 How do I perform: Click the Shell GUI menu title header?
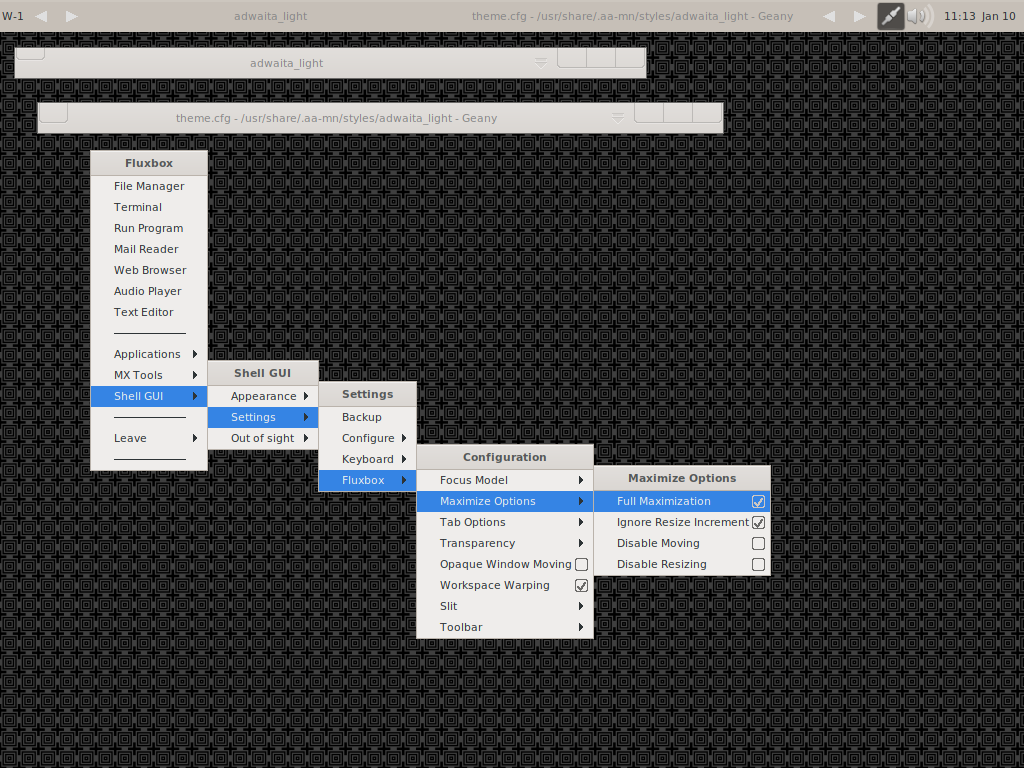point(263,373)
